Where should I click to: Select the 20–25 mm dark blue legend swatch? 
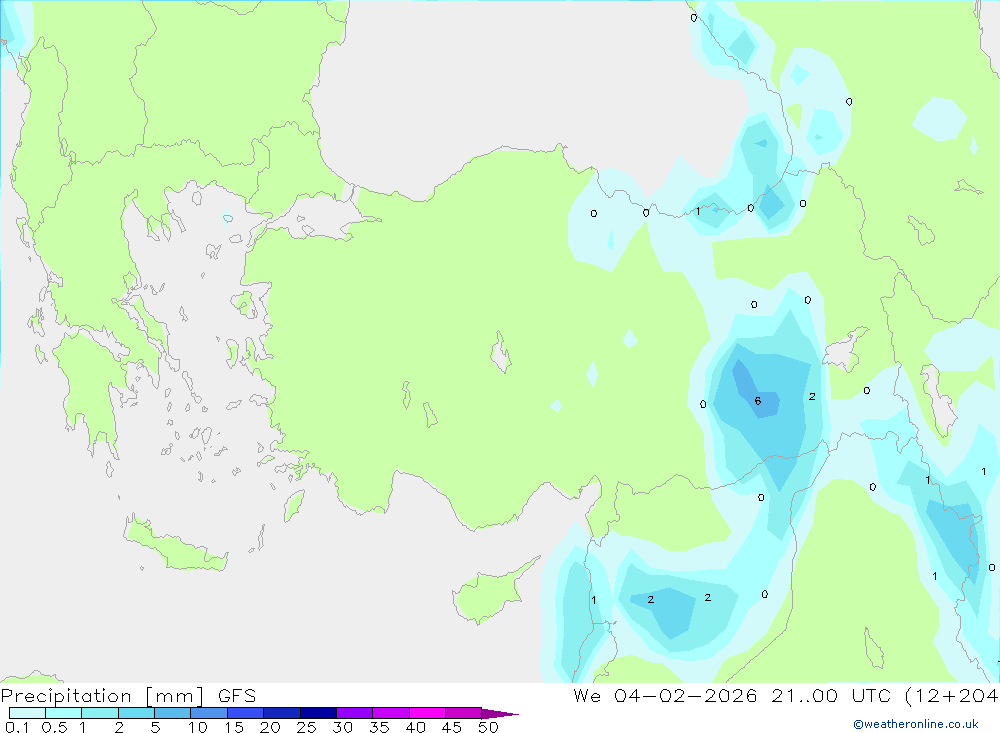(x=282, y=713)
